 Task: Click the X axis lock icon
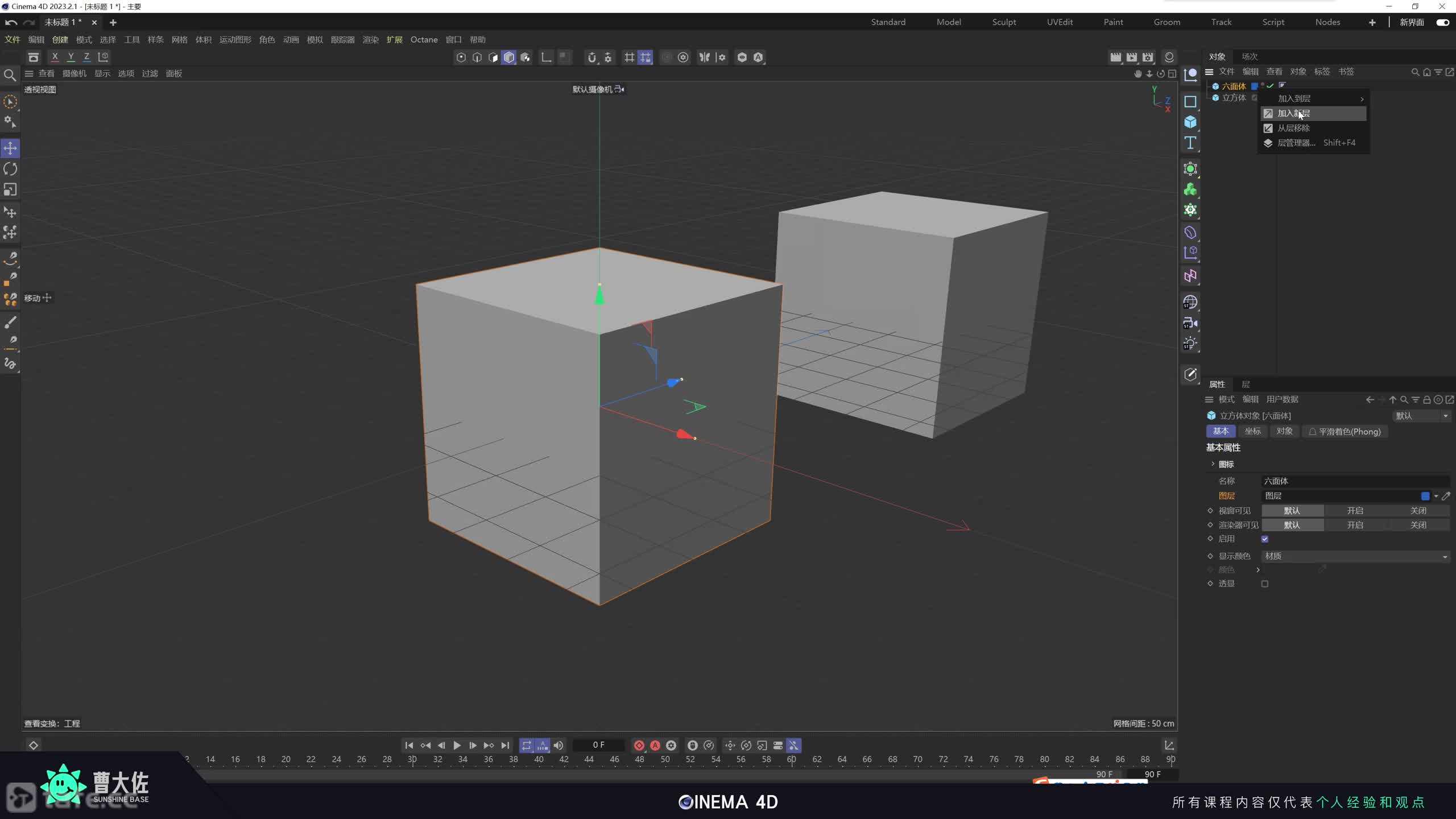coord(55,57)
